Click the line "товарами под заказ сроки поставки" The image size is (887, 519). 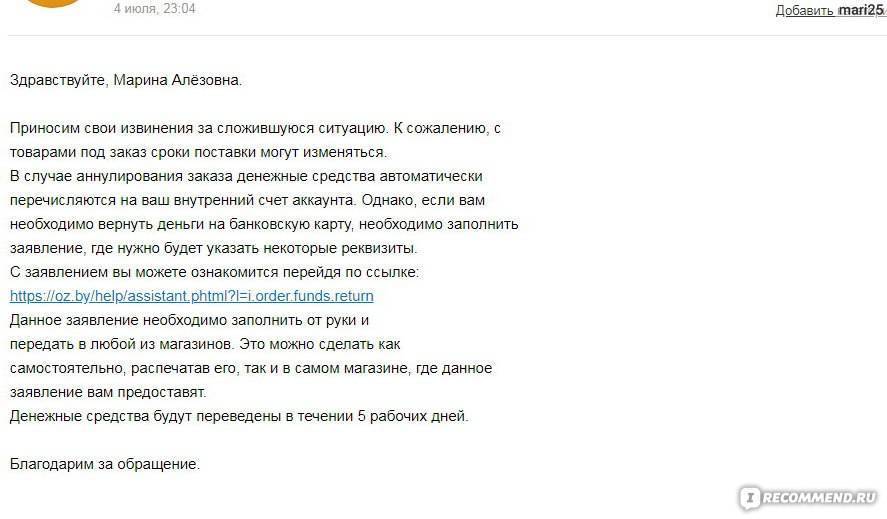[197, 152]
